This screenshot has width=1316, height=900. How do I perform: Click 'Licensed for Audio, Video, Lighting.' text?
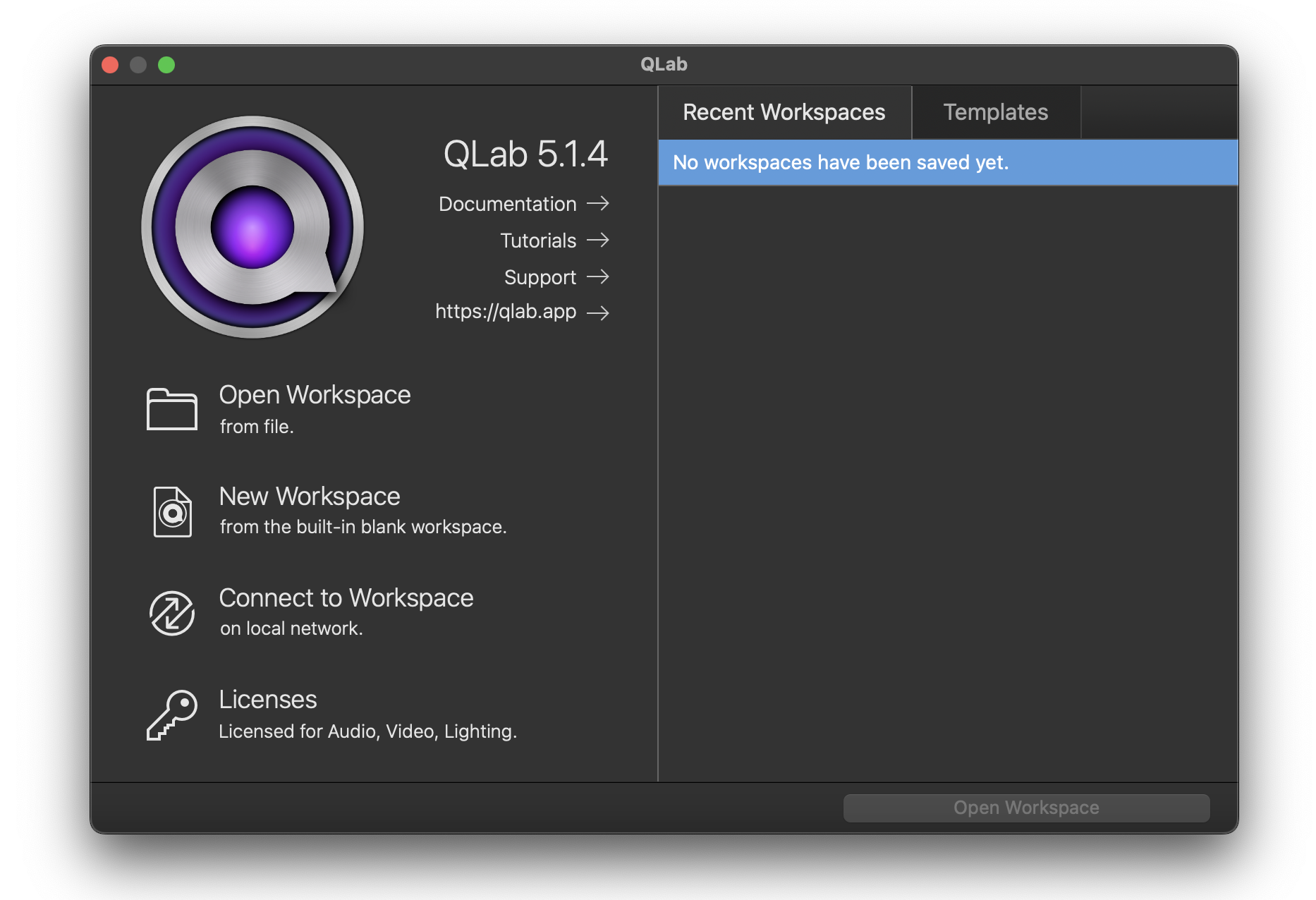[x=368, y=731]
